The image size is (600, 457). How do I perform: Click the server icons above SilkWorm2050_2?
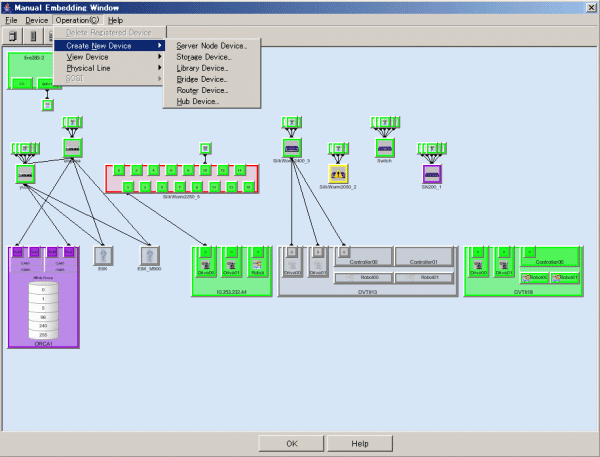(338, 148)
